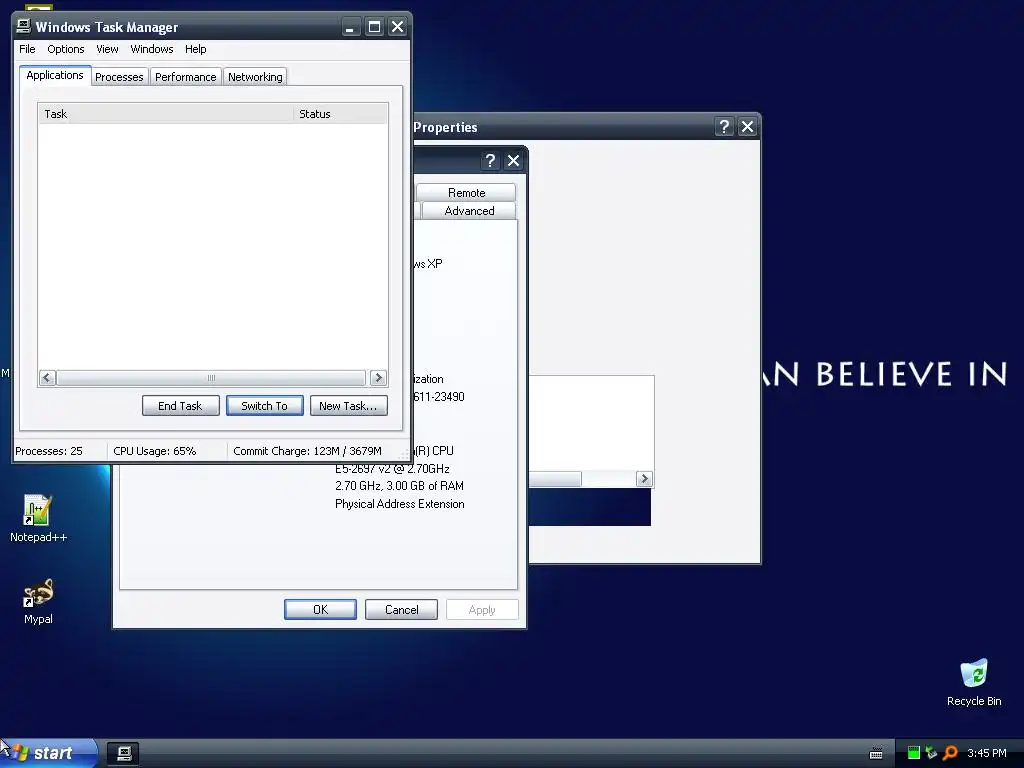Close the Properties window

pyautogui.click(x=747, y=126)
